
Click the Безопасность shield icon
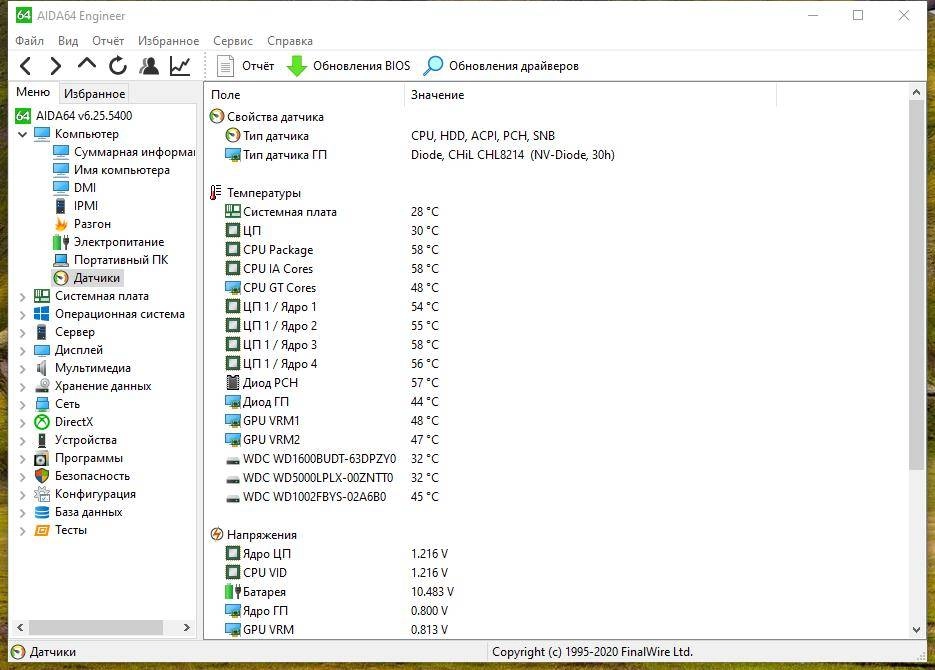point(42,476)
